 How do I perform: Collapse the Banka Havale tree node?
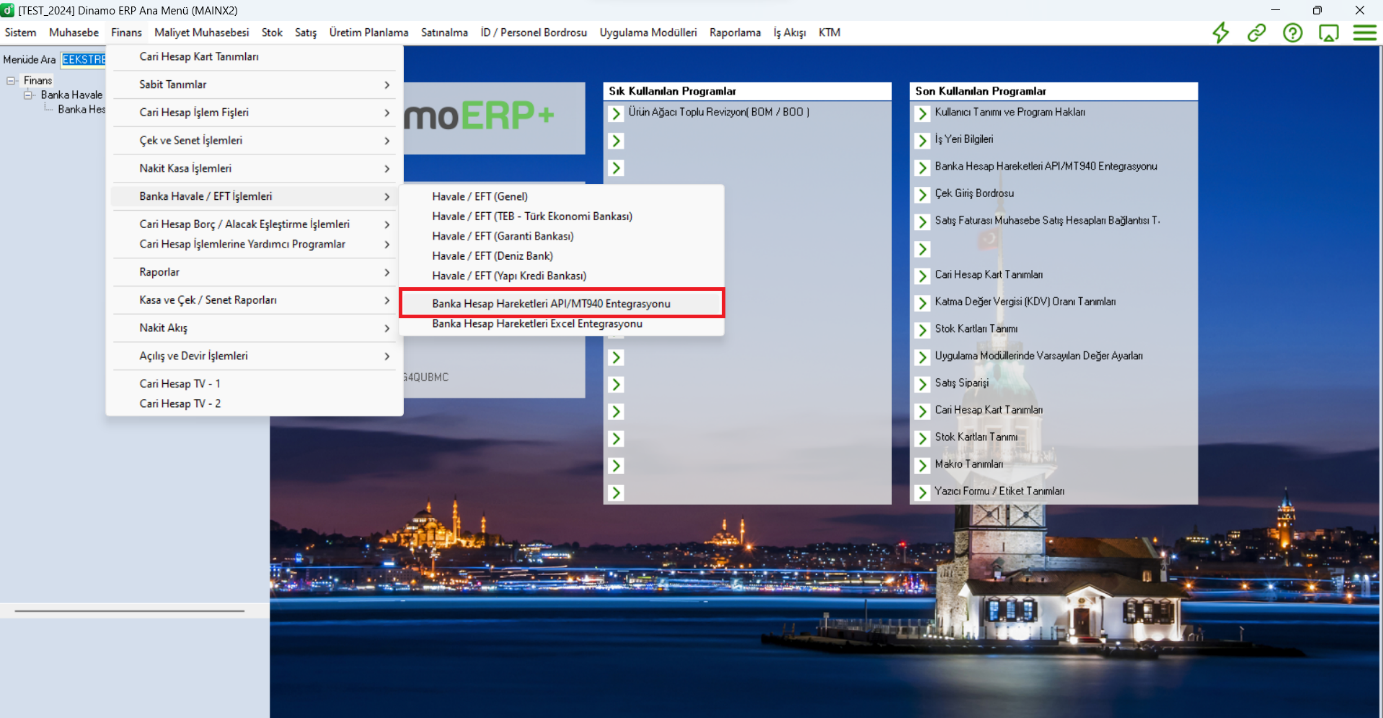coord(29,95)
